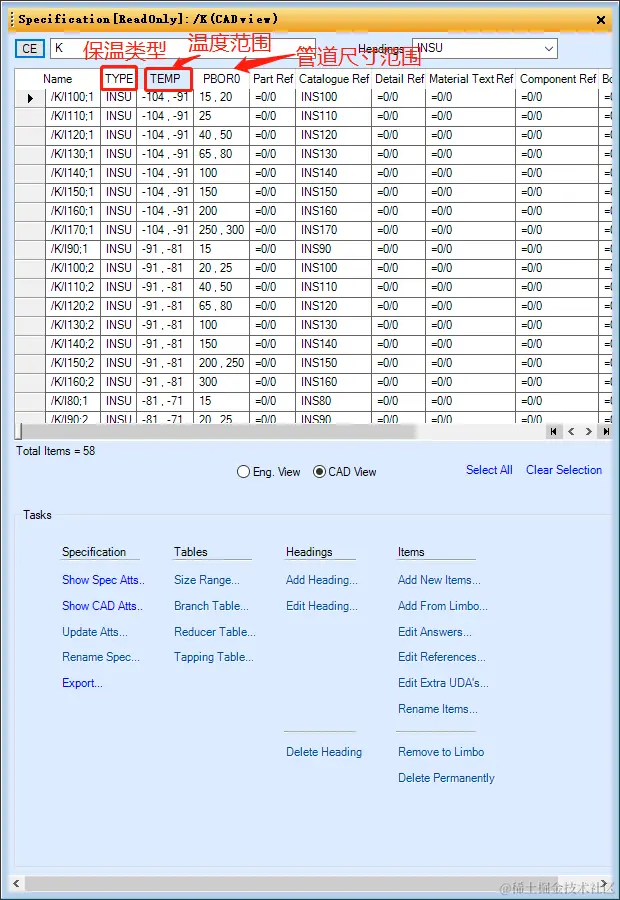
Task: Open Rename Spec... task
Action: tap(100, 657)
